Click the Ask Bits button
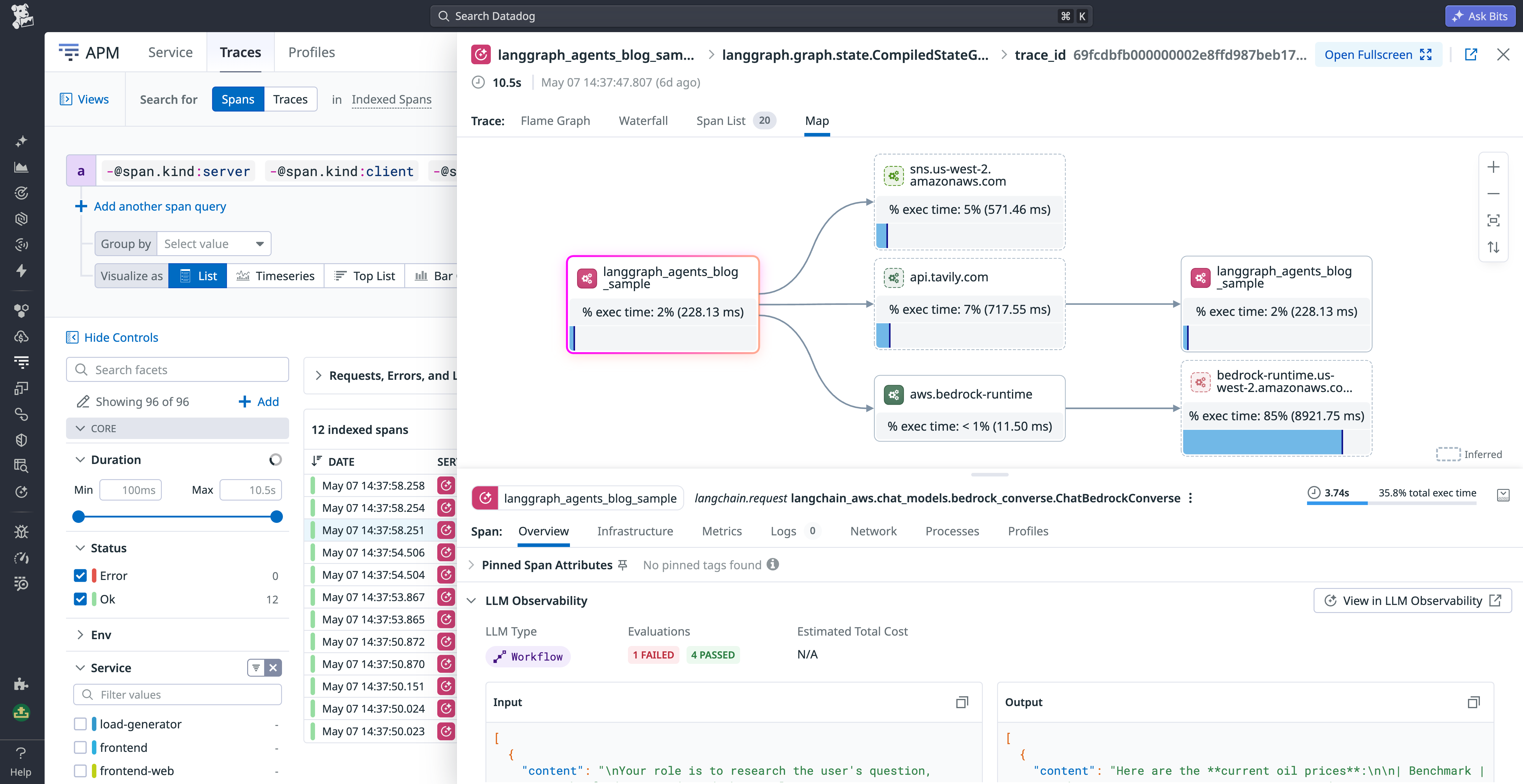This screenshot has width=1523, height=784. [x=1480, y=16]
